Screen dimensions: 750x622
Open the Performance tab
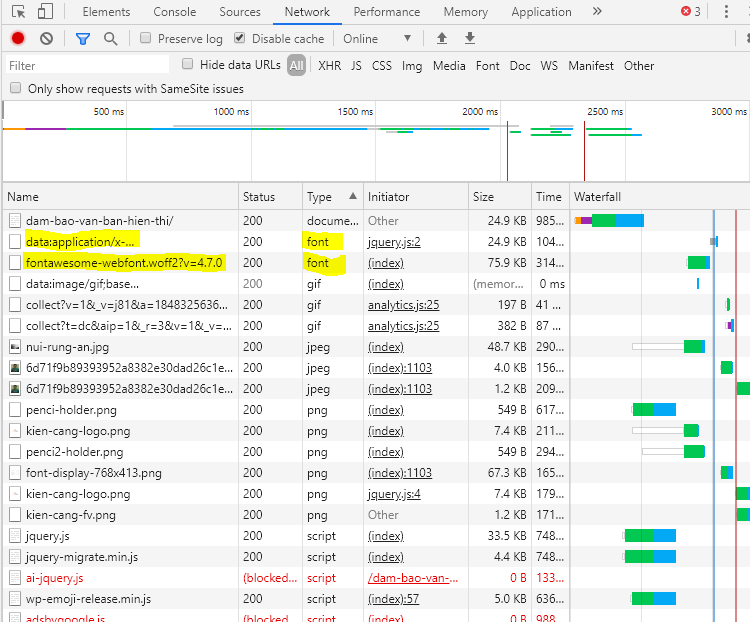[x=386, y=12]
